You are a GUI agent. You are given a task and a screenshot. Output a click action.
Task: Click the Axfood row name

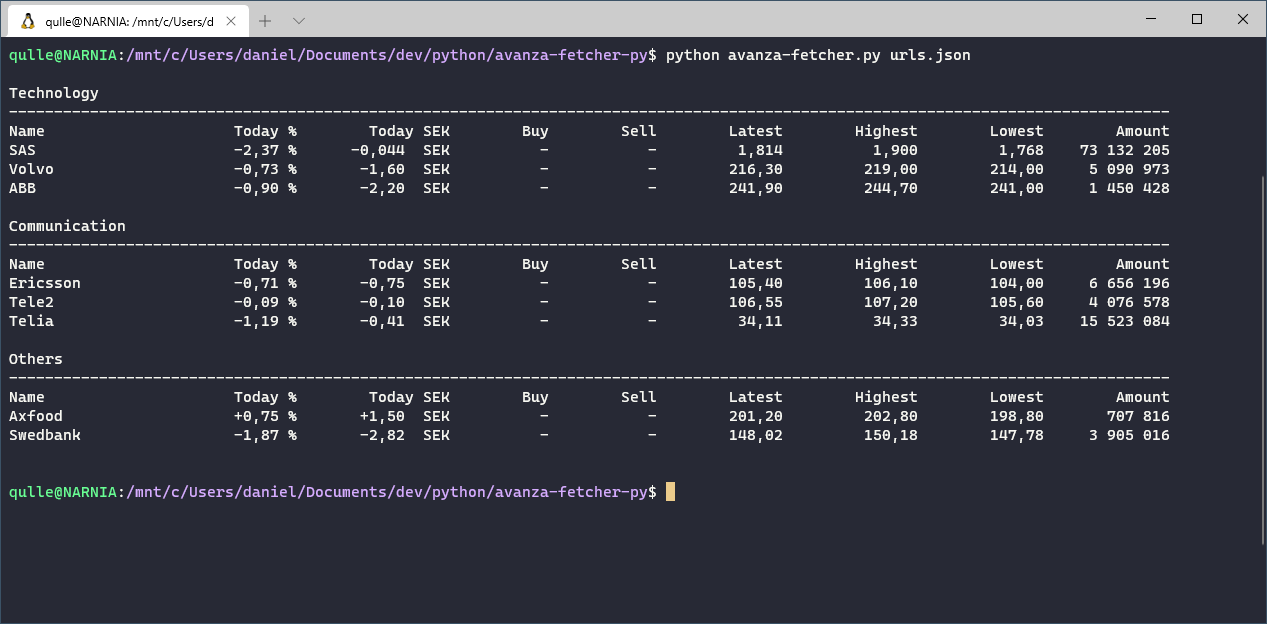(36, 416)
